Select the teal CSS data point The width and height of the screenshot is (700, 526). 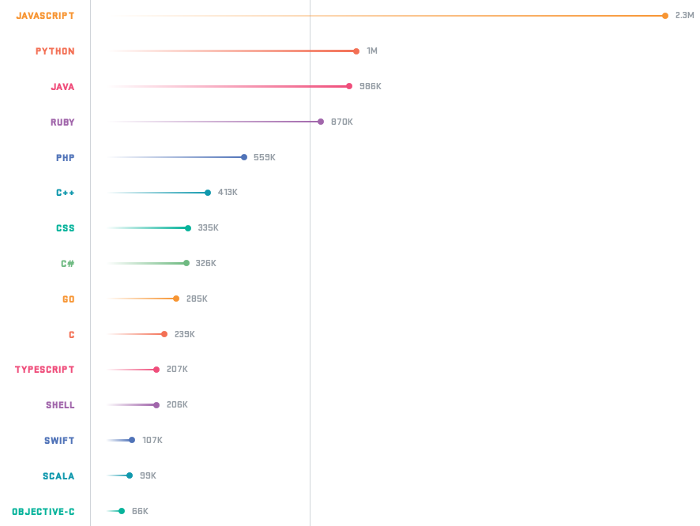point(188,228)
